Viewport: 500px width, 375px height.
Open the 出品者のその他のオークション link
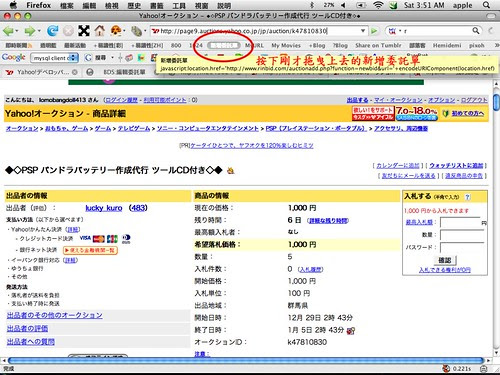coord(55,315)
